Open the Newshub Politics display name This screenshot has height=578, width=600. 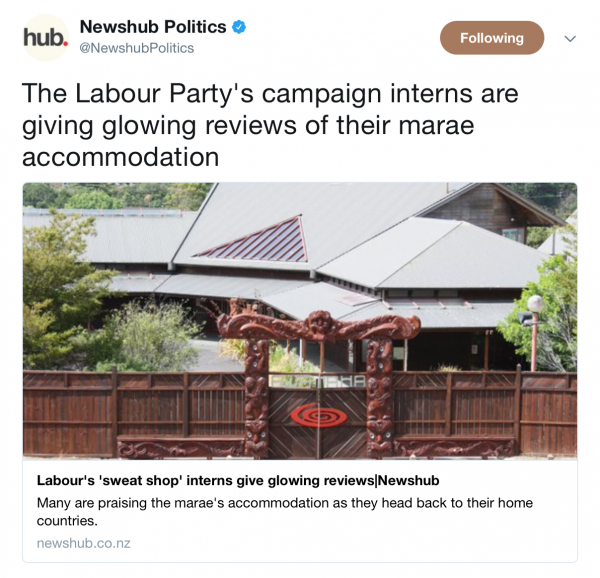click(153, 27)
